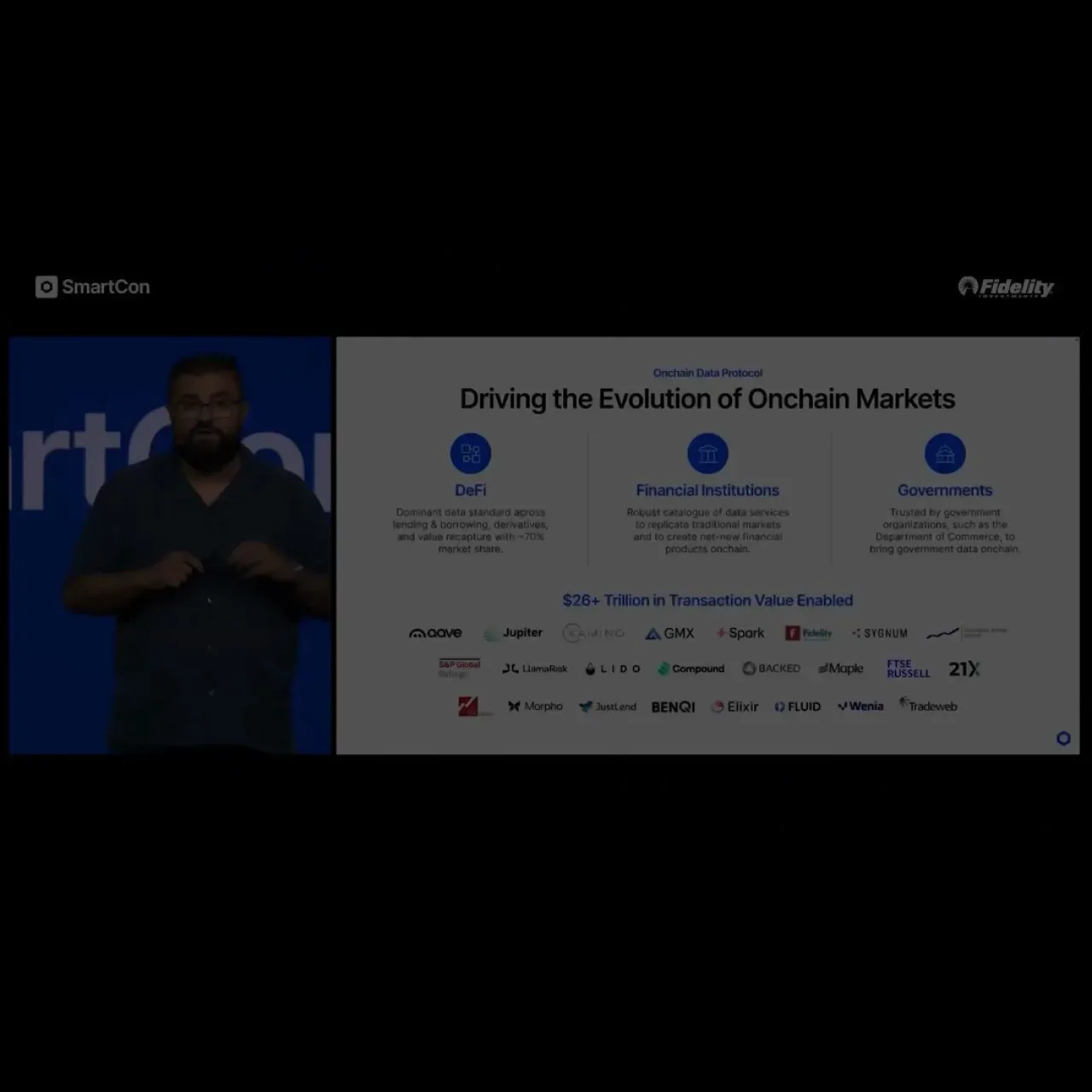This screenshot has width=1092, height=1092.
Task: Click the FLUID logo
Action: 798,706
